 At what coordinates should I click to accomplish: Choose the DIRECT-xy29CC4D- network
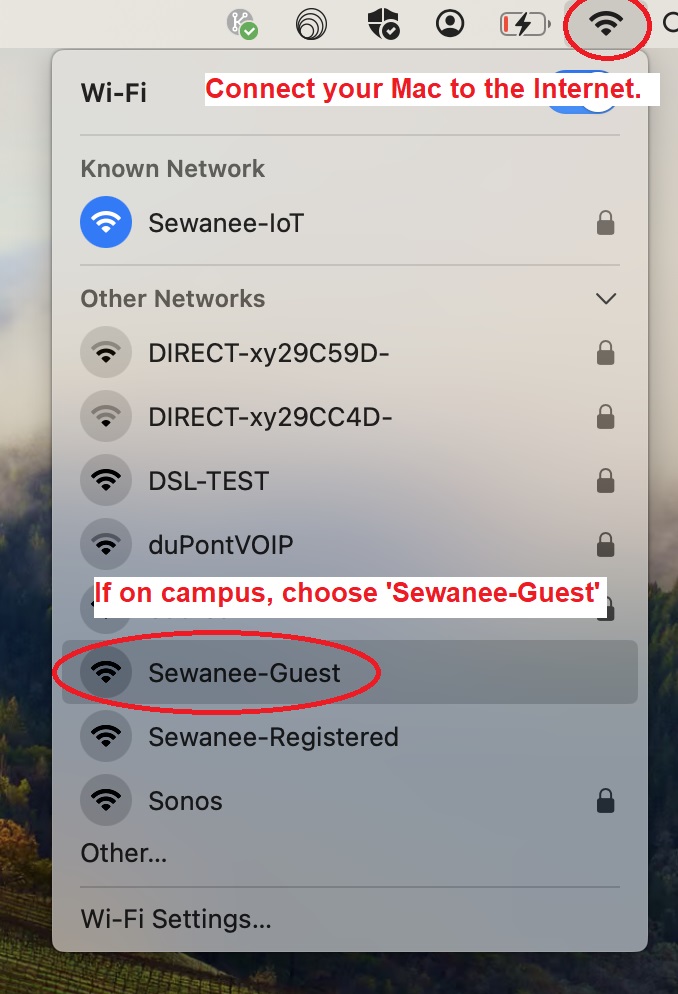pyautogui.click(x=350, y=416)
